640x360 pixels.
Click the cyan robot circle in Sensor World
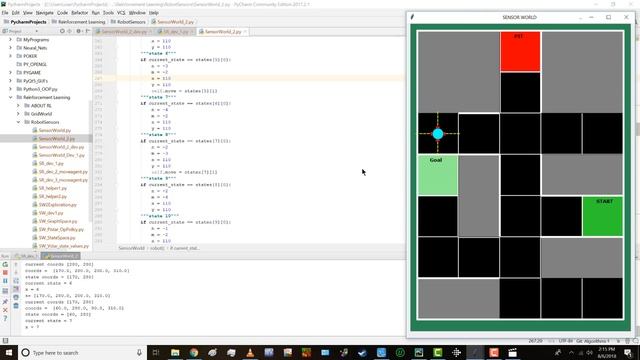[438, 133]
